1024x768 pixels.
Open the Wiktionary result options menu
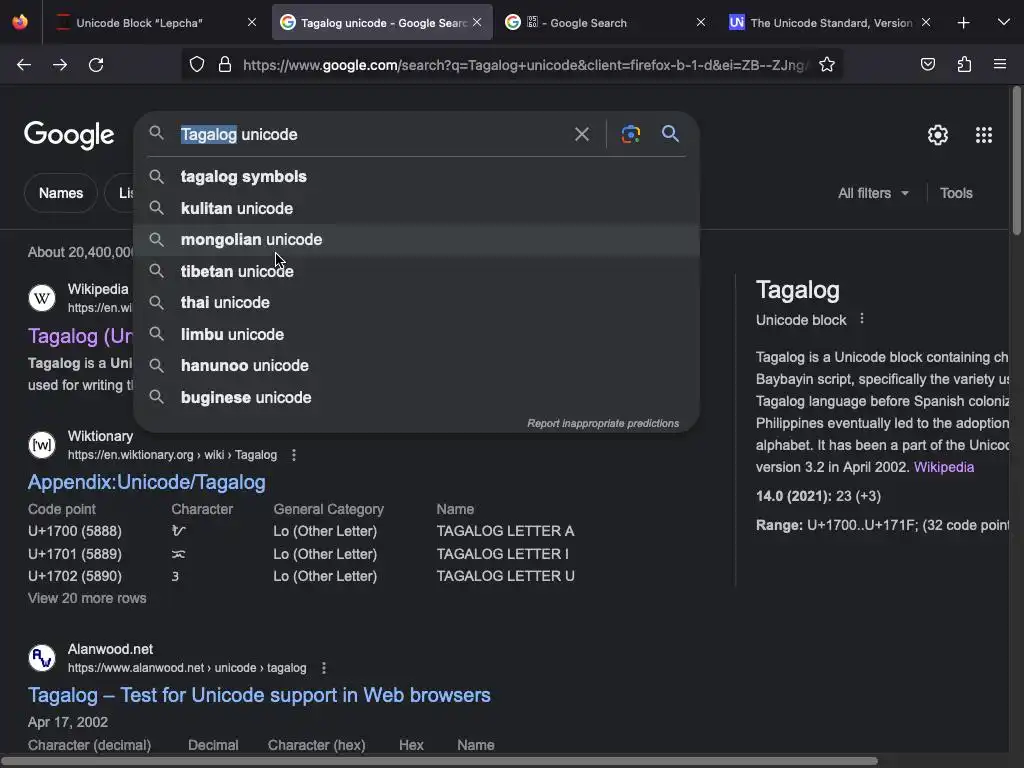(294, 455)
